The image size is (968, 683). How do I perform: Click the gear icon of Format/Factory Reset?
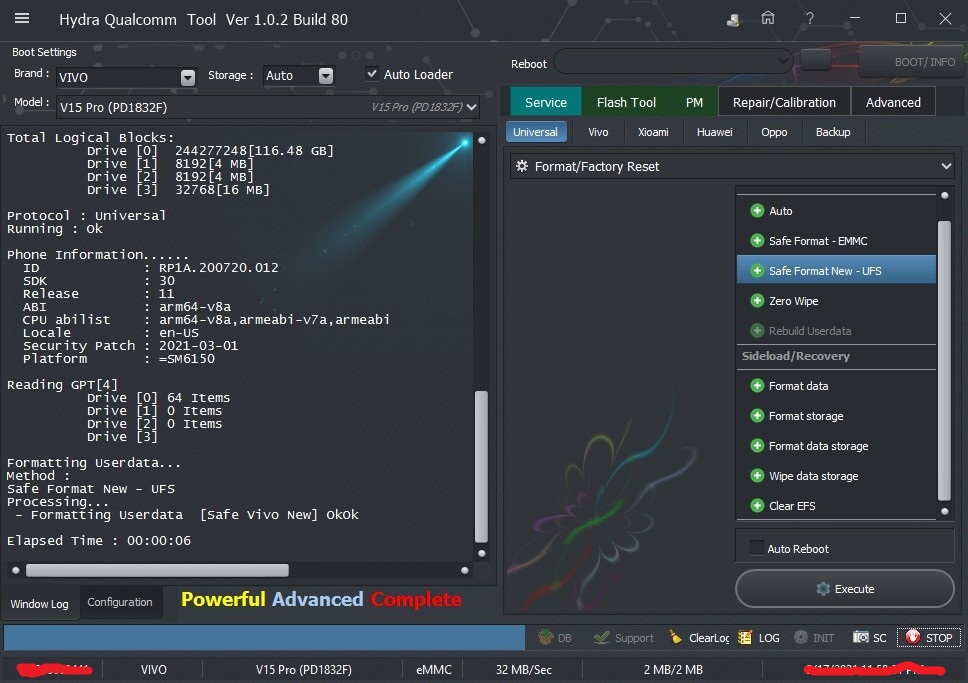tap(522, 166)
